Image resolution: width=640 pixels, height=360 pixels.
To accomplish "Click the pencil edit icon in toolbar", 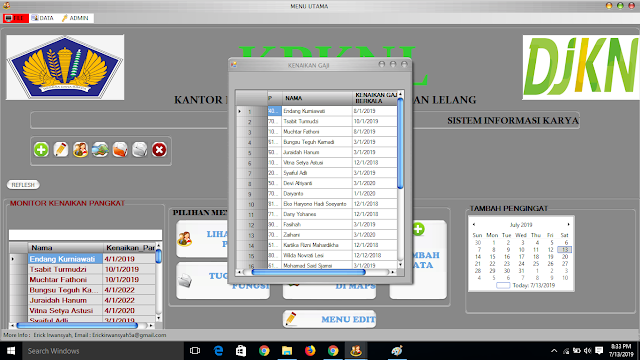I will pos(61,150).
